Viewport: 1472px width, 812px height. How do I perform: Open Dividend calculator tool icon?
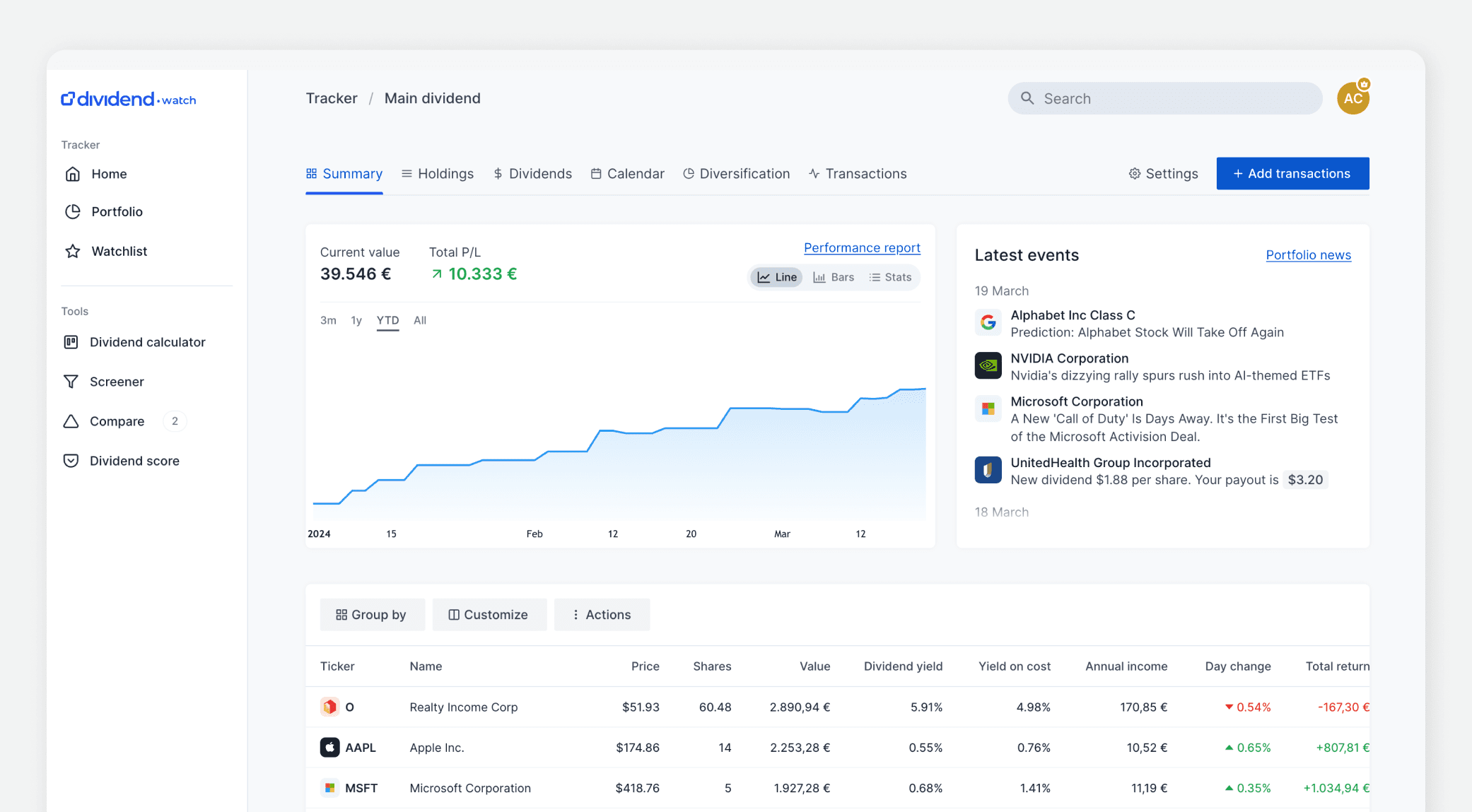tap(71, 342)
